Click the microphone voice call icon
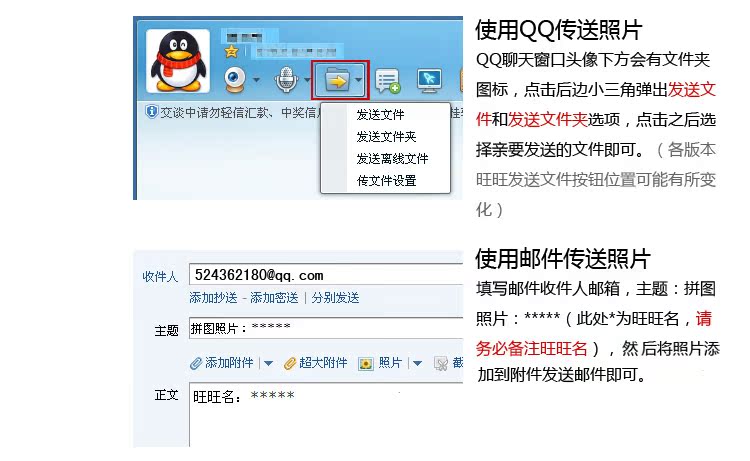This screenshot has height=461, width=750. tap(286, 80)
